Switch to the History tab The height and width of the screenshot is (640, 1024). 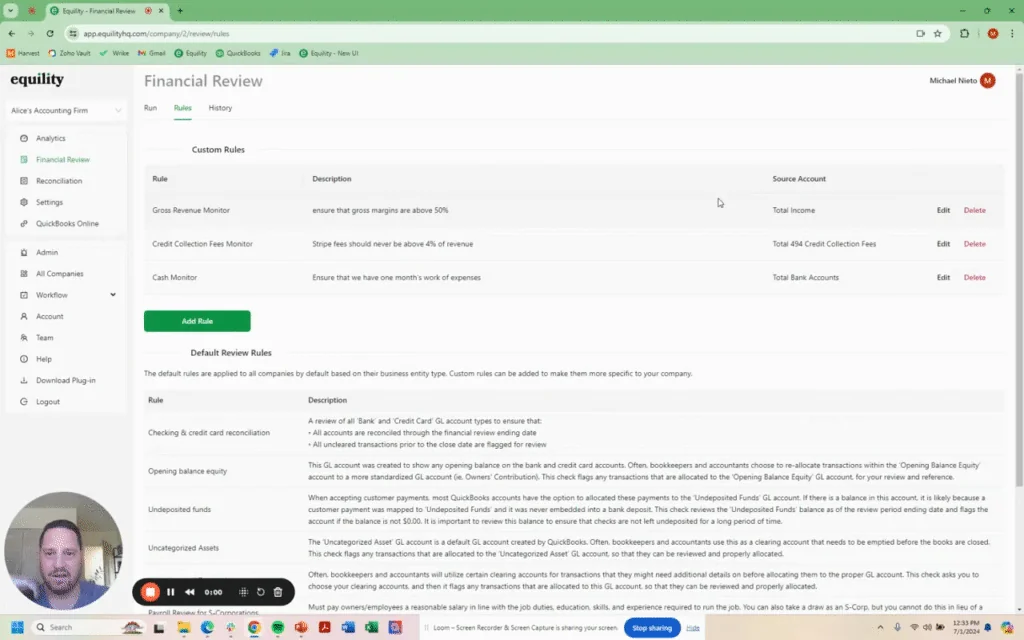(220, 108)
